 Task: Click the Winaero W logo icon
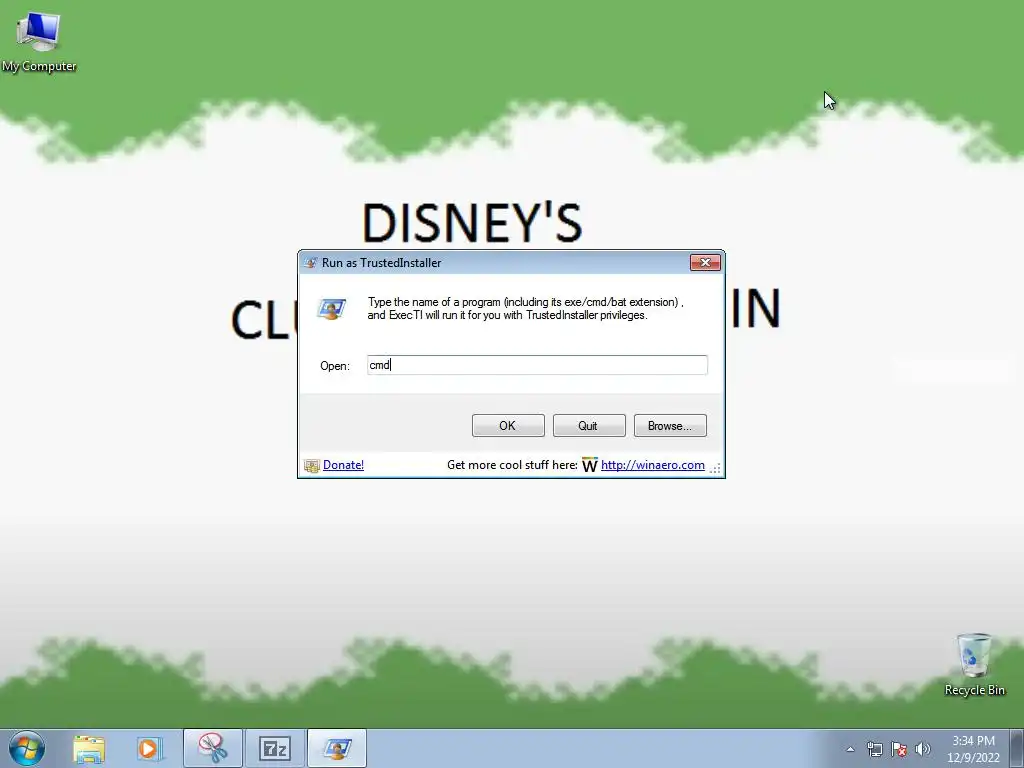[590, 465]
